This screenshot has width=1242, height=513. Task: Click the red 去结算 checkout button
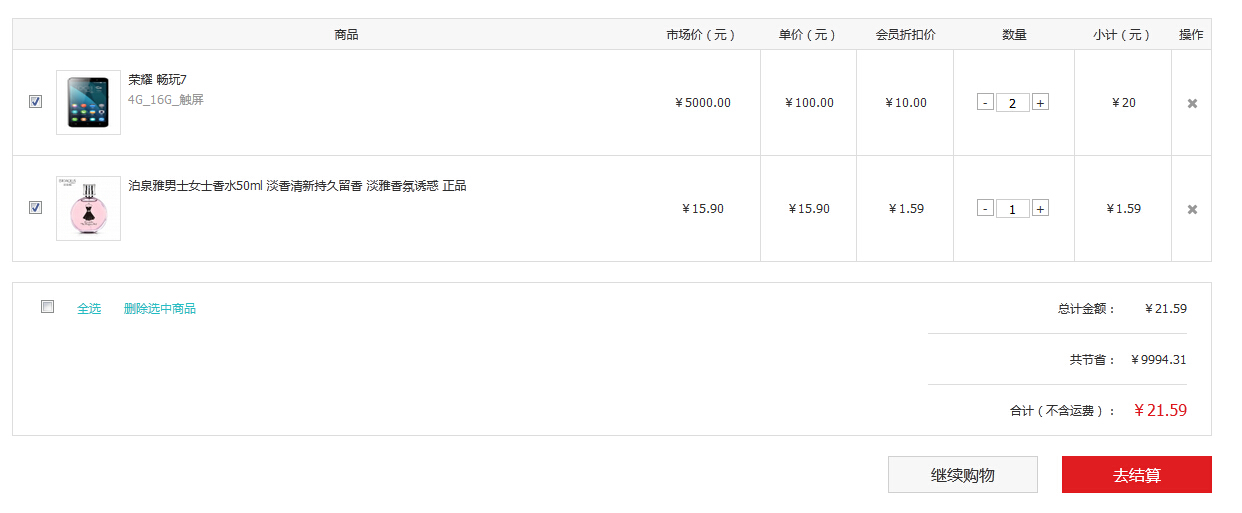[x=1136, y=475]
